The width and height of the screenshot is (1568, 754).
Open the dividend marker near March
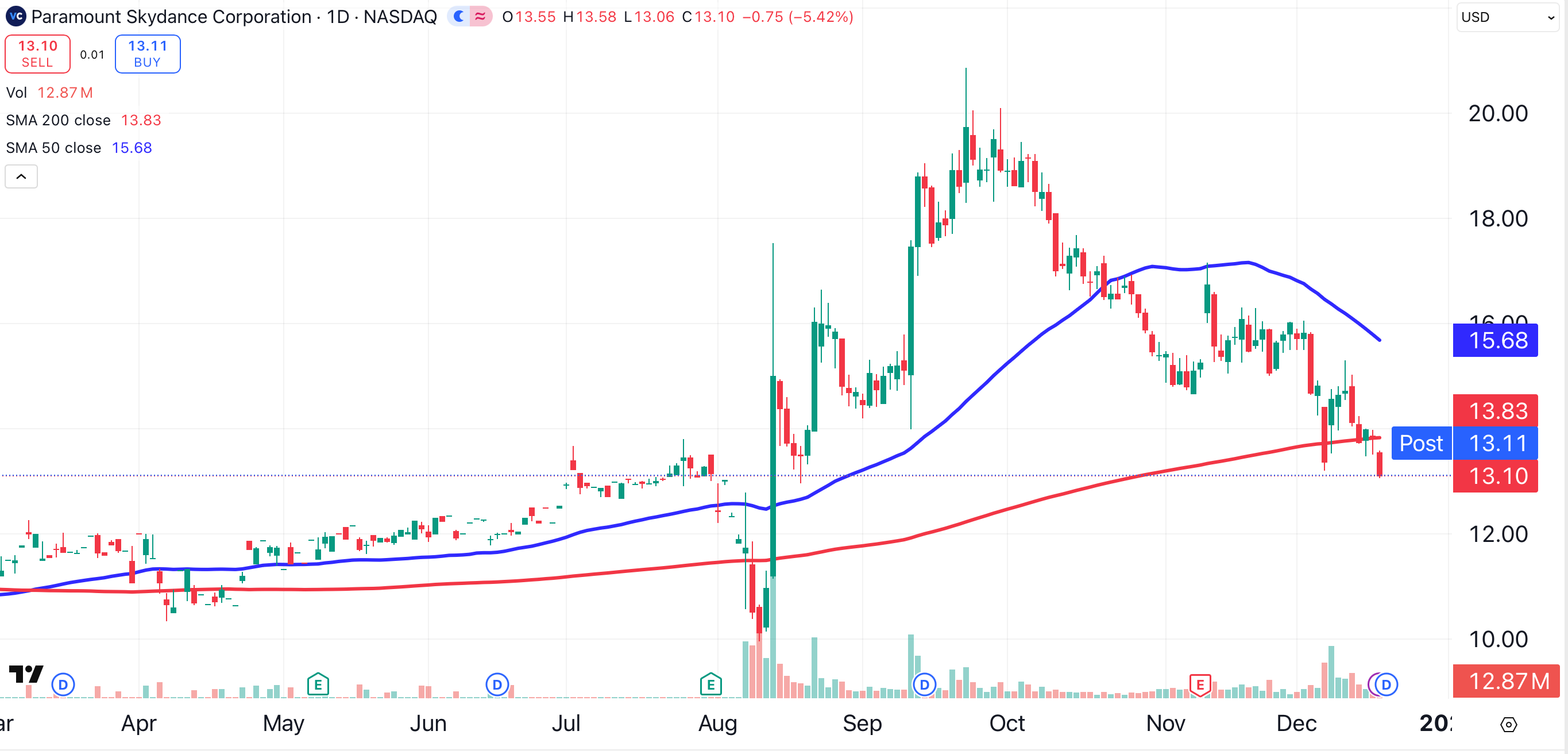(x=63, y=684)
